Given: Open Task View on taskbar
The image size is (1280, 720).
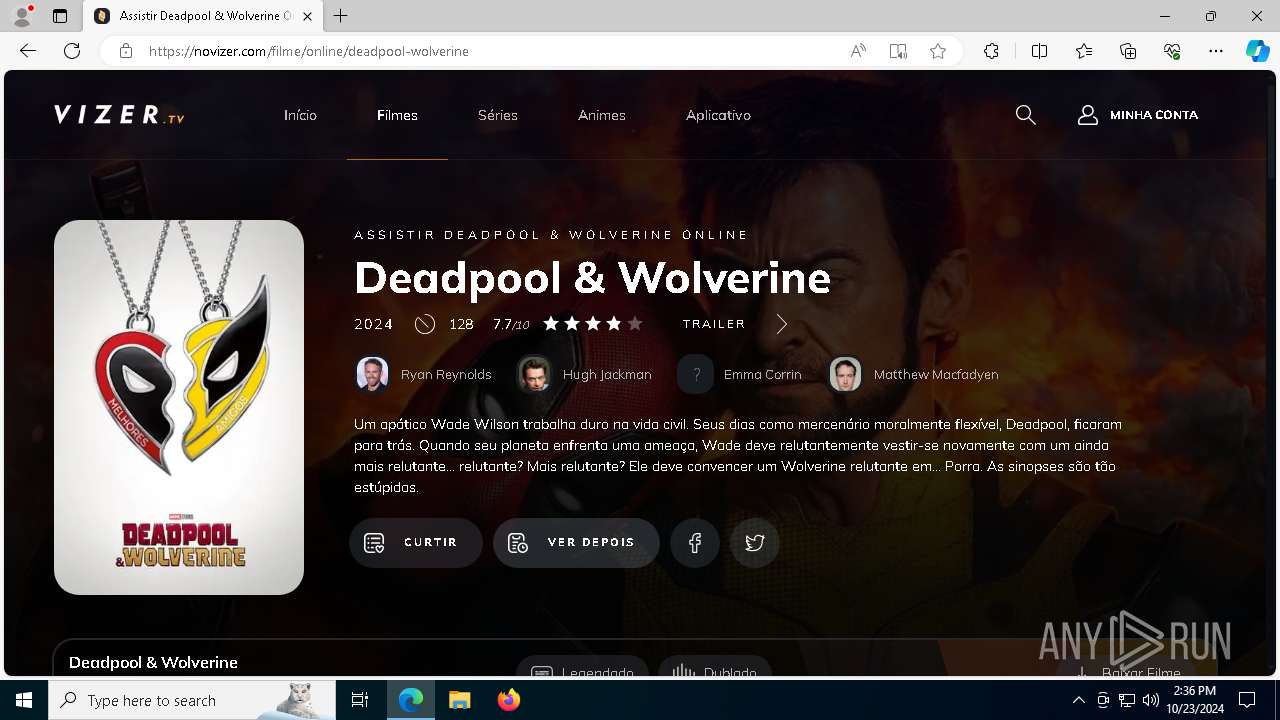Looking at the screenshot, I should (360, 700).
